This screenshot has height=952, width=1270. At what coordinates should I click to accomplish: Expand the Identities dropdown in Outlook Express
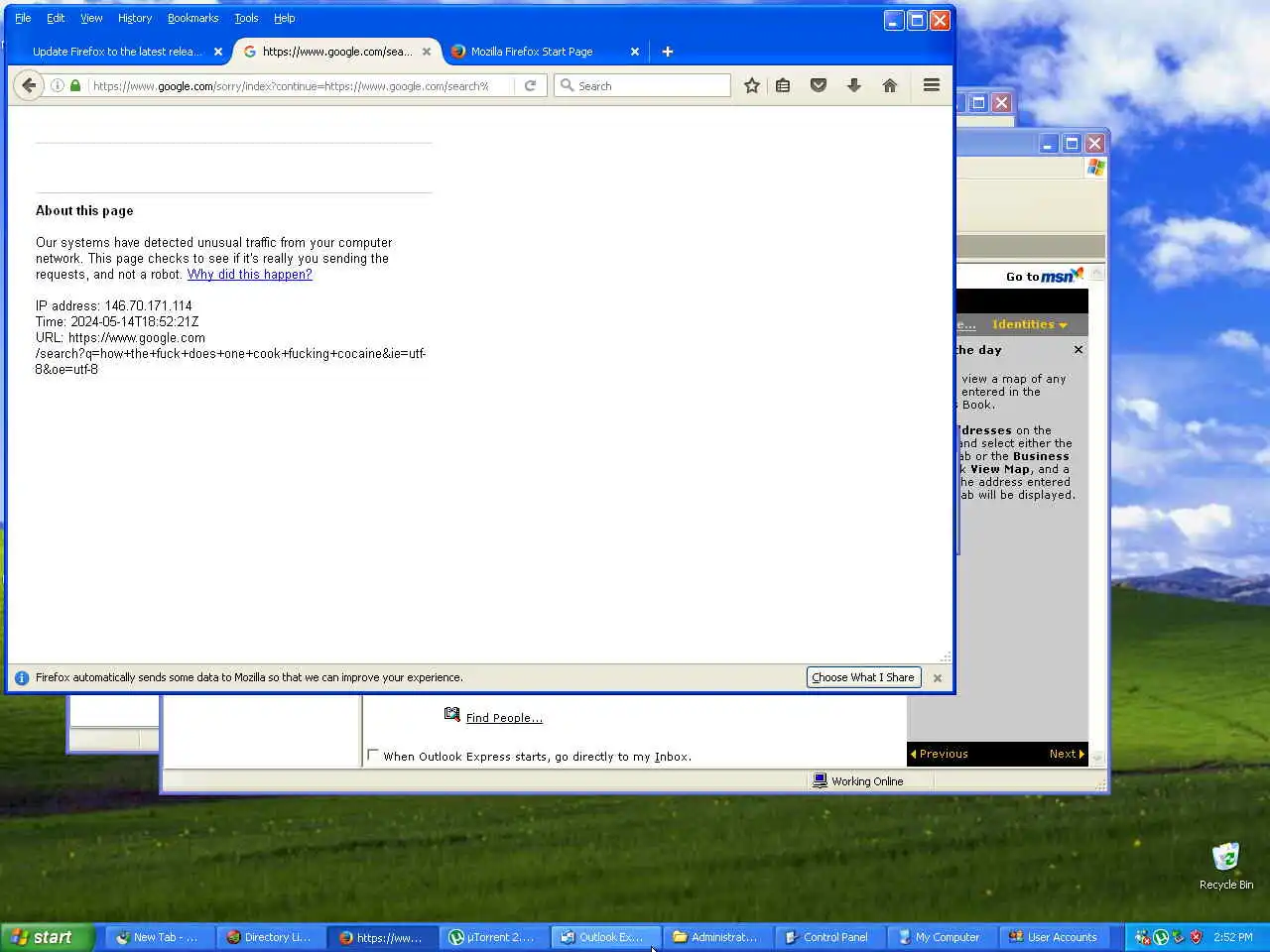tap(1030, 324)
